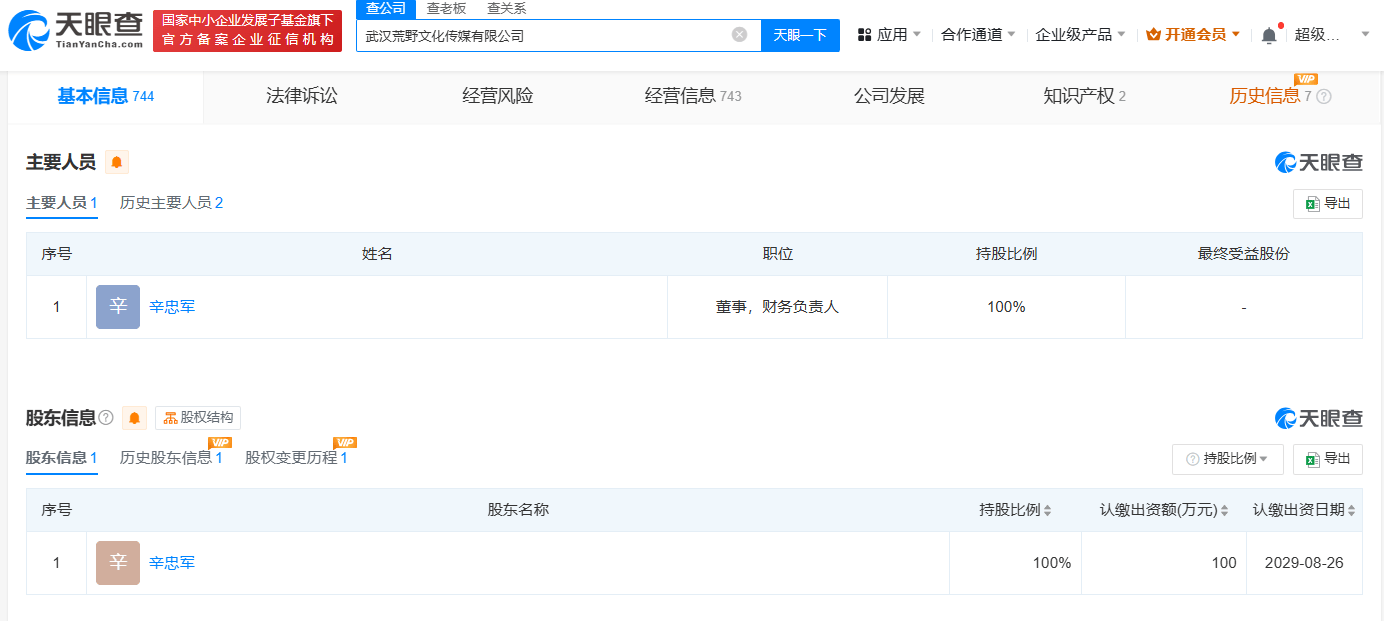Click the notification bell in the top navbar
Image resolution: width=1384 pixels, height=621 pixels.
pyautogui.click(x=1268, y=33)
